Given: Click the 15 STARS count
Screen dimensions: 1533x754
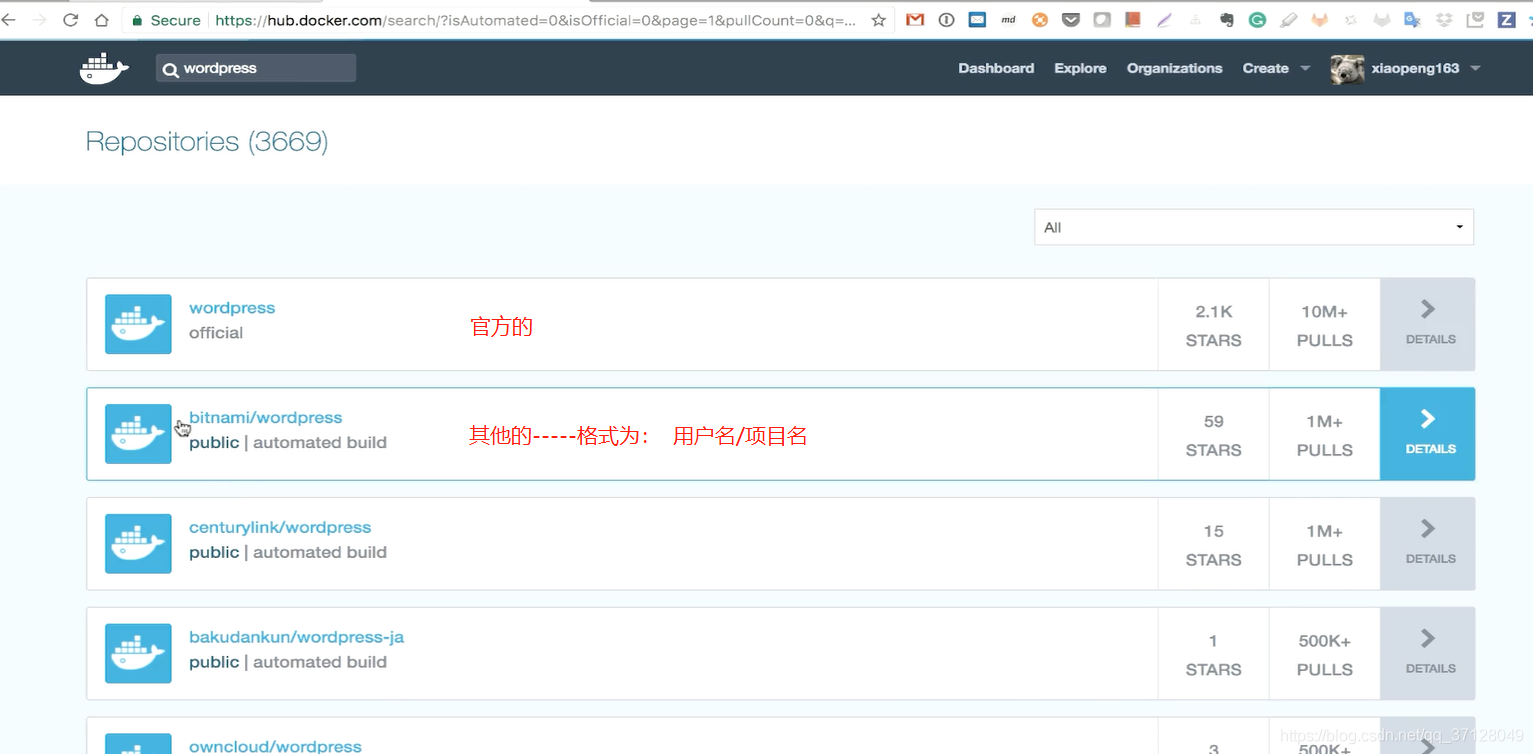Looking at the screenshot, I should (1213, 545).
